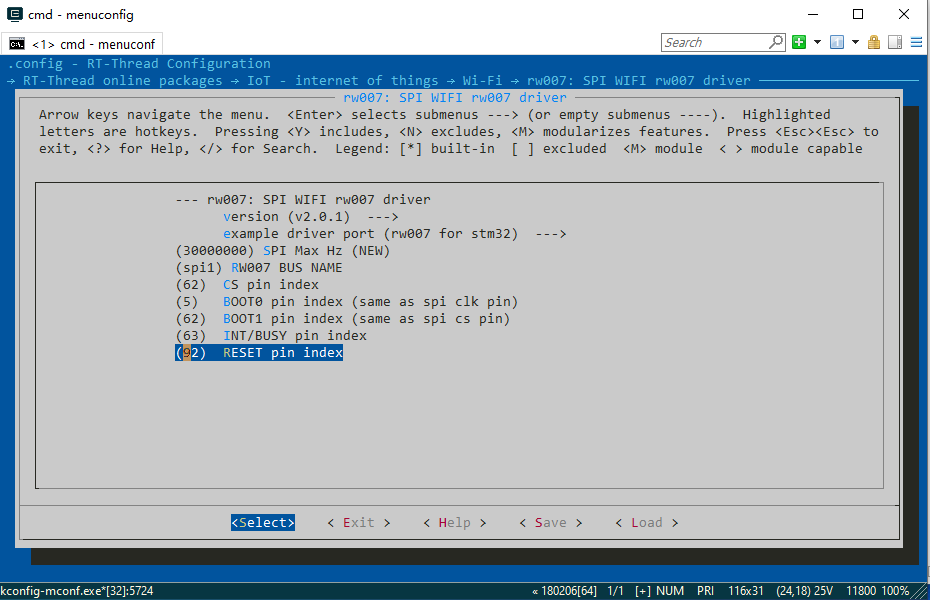Click the gold lock icon in toolbar
The height and width of the screenshot is (600, 930).
point(874,42)
